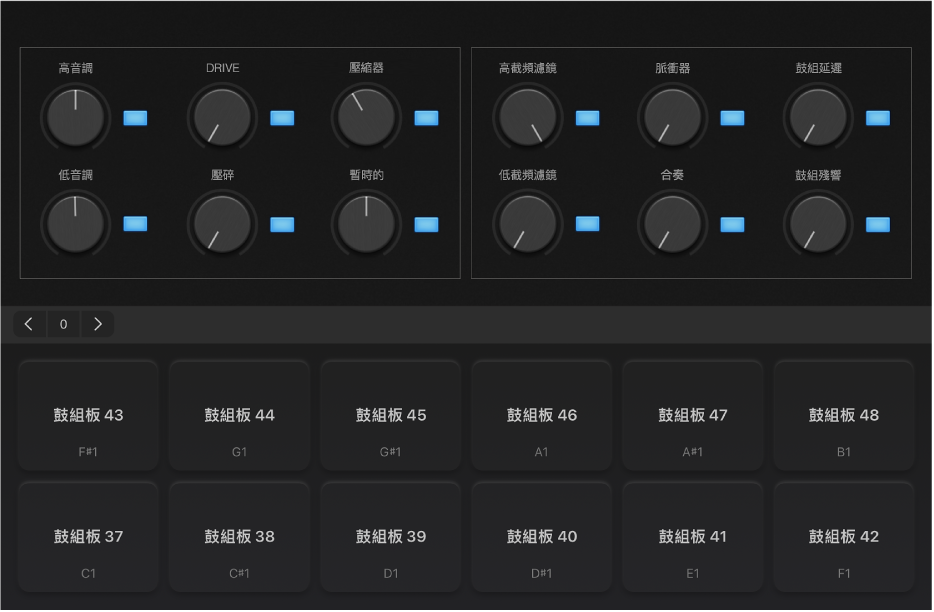This screenshot has width=934, height=612.
Task: Trigger drum pad 鼓組板 39 (D1)
Action: pos(391,537)
